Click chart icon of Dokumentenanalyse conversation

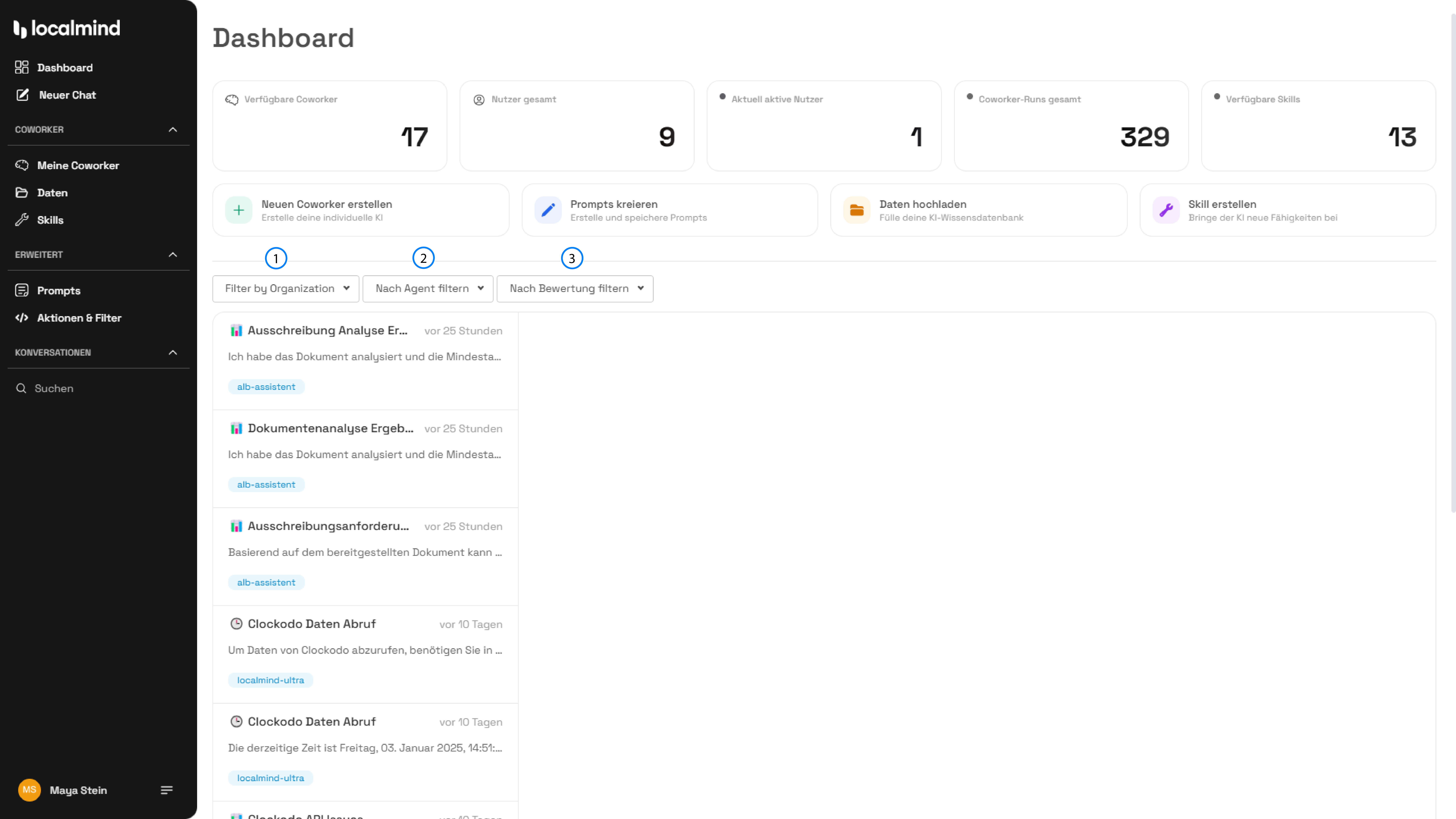click(236, 428)
